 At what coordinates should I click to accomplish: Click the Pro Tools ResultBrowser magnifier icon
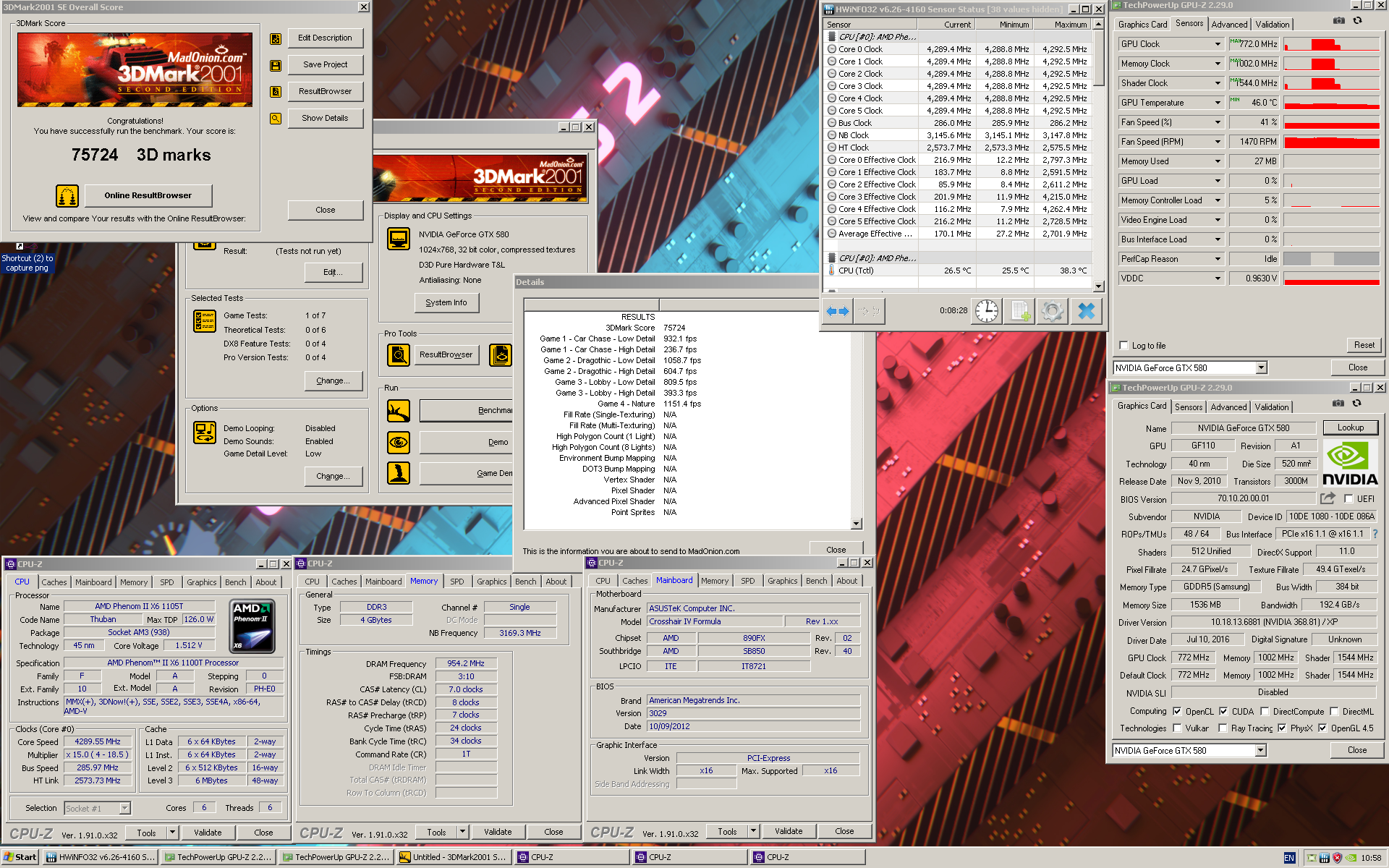click(399, 354)
